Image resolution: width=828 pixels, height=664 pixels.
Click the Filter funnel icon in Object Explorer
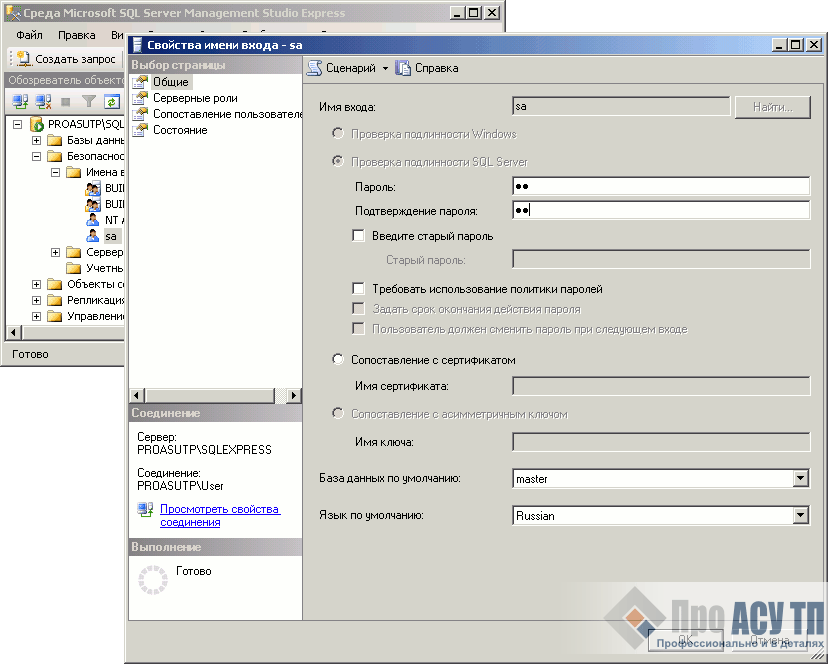pyautogui.click(x=89, y=101)
